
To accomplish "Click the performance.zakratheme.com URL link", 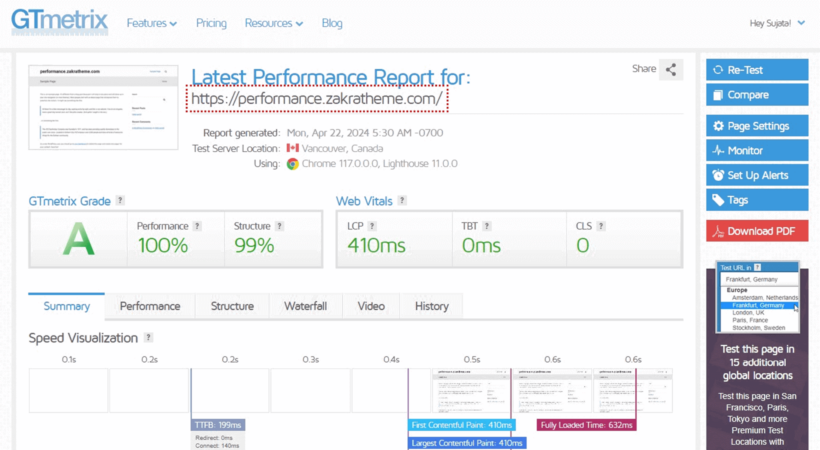I will click(317, 98).
